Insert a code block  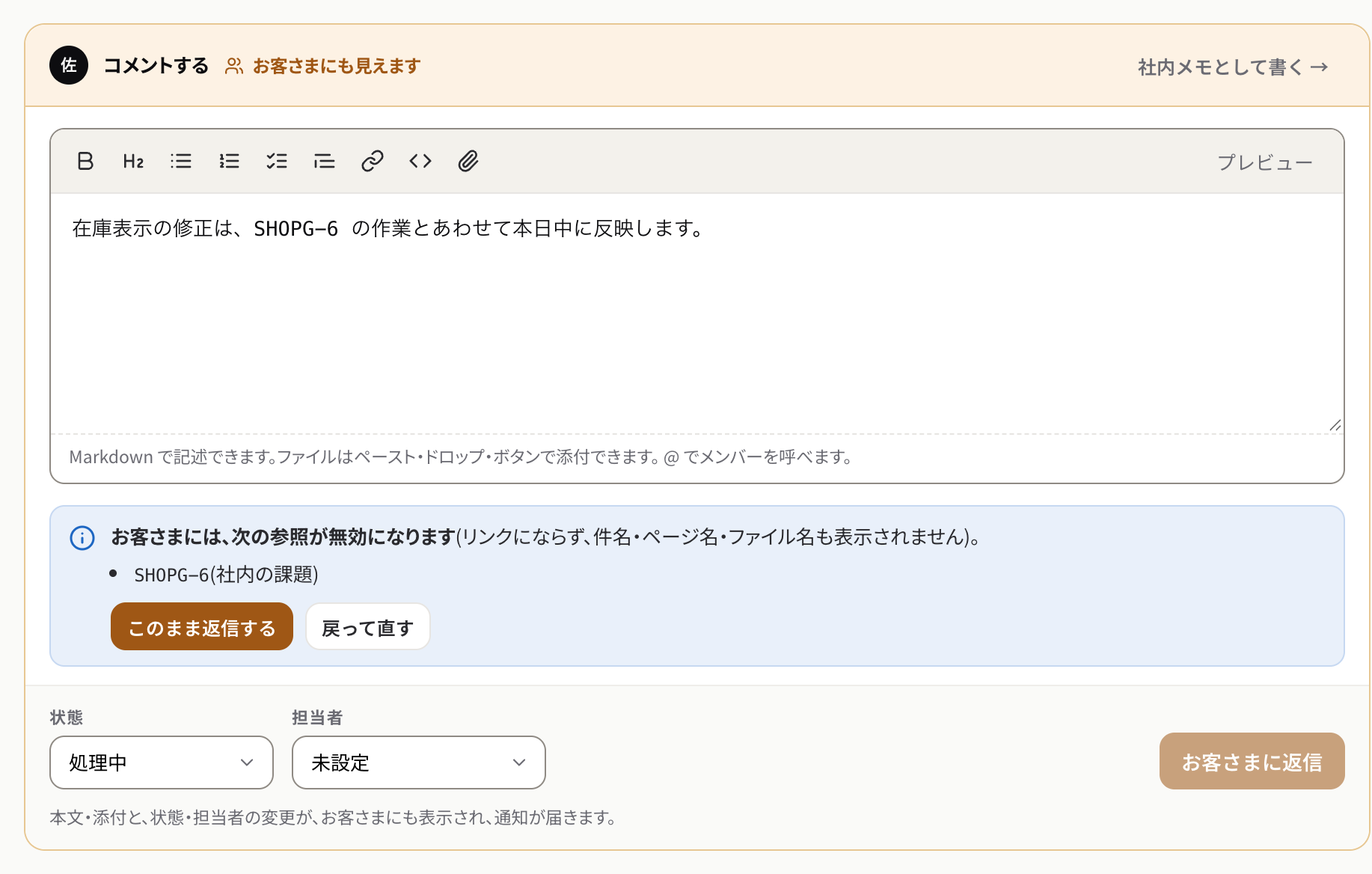pyautogui.click(x=420, y=161)
